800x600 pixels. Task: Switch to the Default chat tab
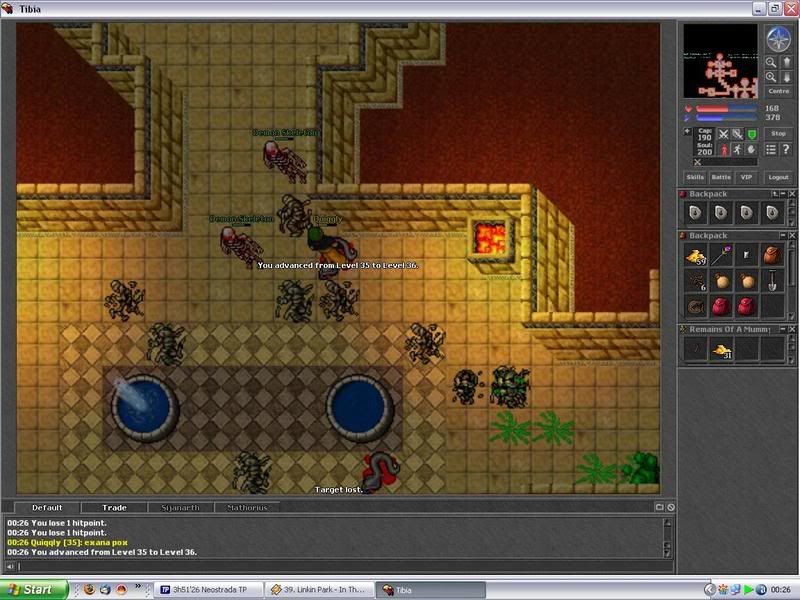47,508
